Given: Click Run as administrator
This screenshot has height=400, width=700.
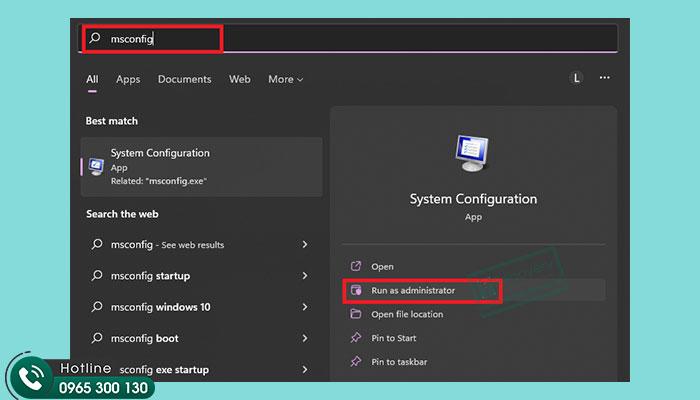Looking at the screenshot, I should [x=474, y=290].
